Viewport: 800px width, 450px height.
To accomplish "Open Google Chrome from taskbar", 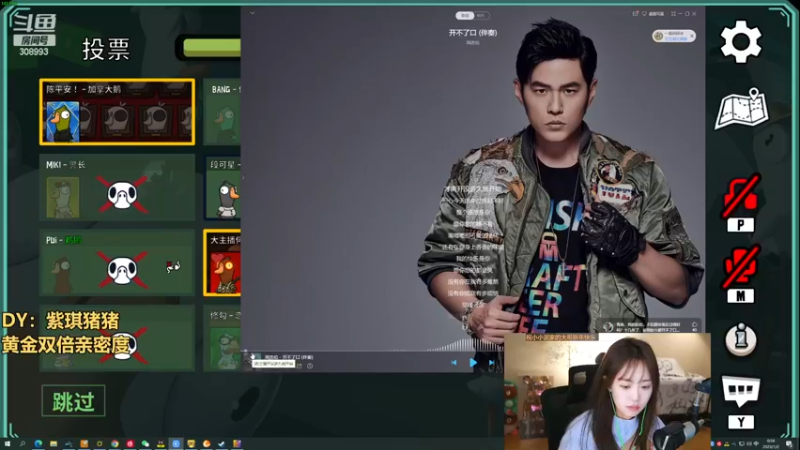I will (115, 444).
